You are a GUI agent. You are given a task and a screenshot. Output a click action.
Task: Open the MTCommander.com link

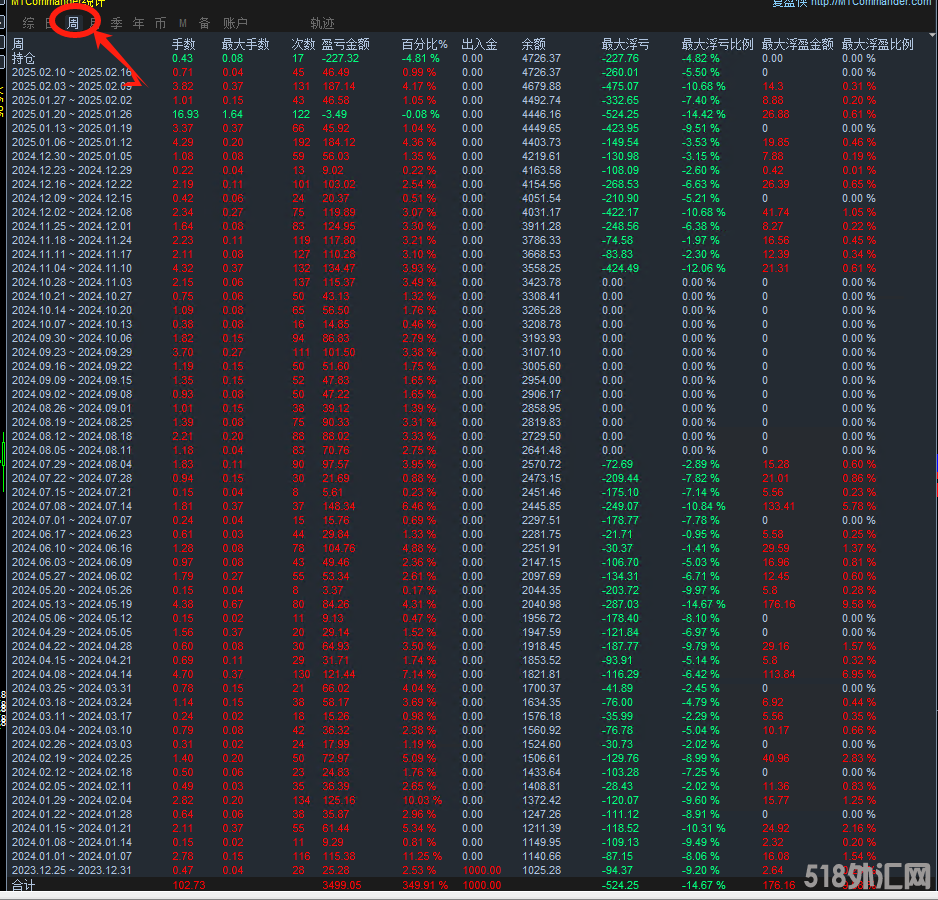(870, 3)
